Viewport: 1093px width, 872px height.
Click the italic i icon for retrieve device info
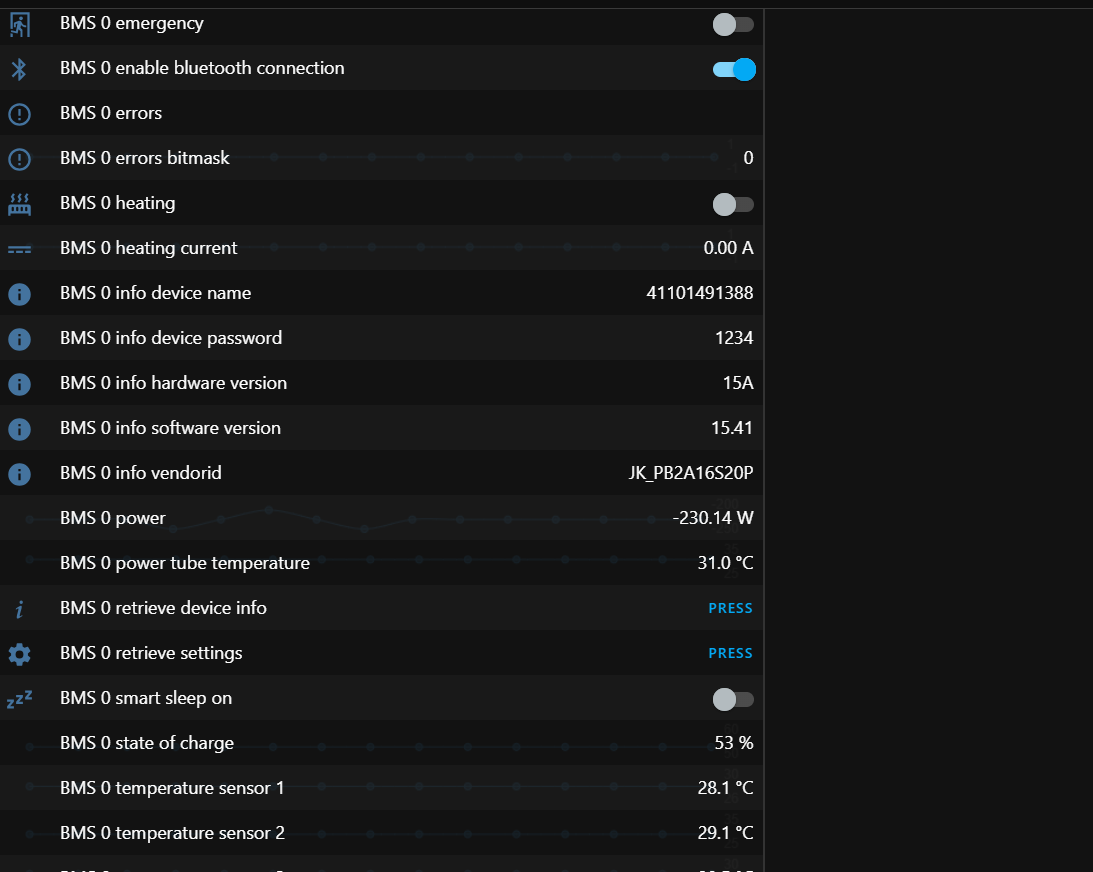click(20, 609)
